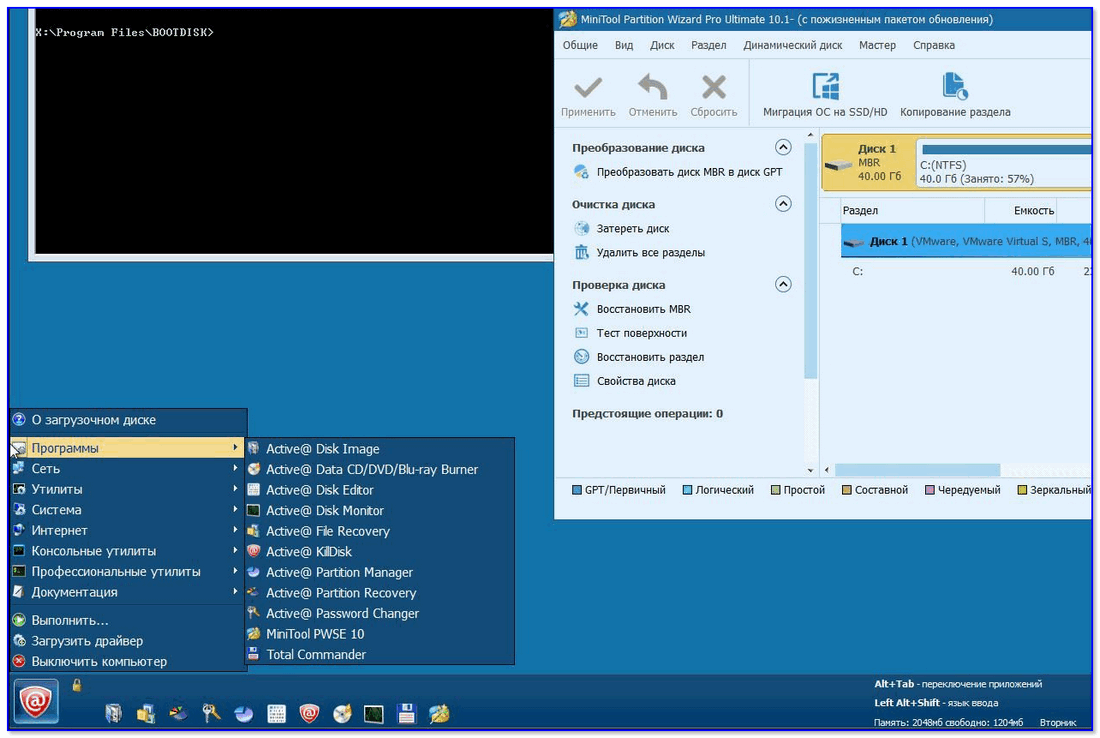The width and height of the screenshot is (1100, 738).
Task: Click Восстановить MBR link
Action: click(x=643, y=309)
